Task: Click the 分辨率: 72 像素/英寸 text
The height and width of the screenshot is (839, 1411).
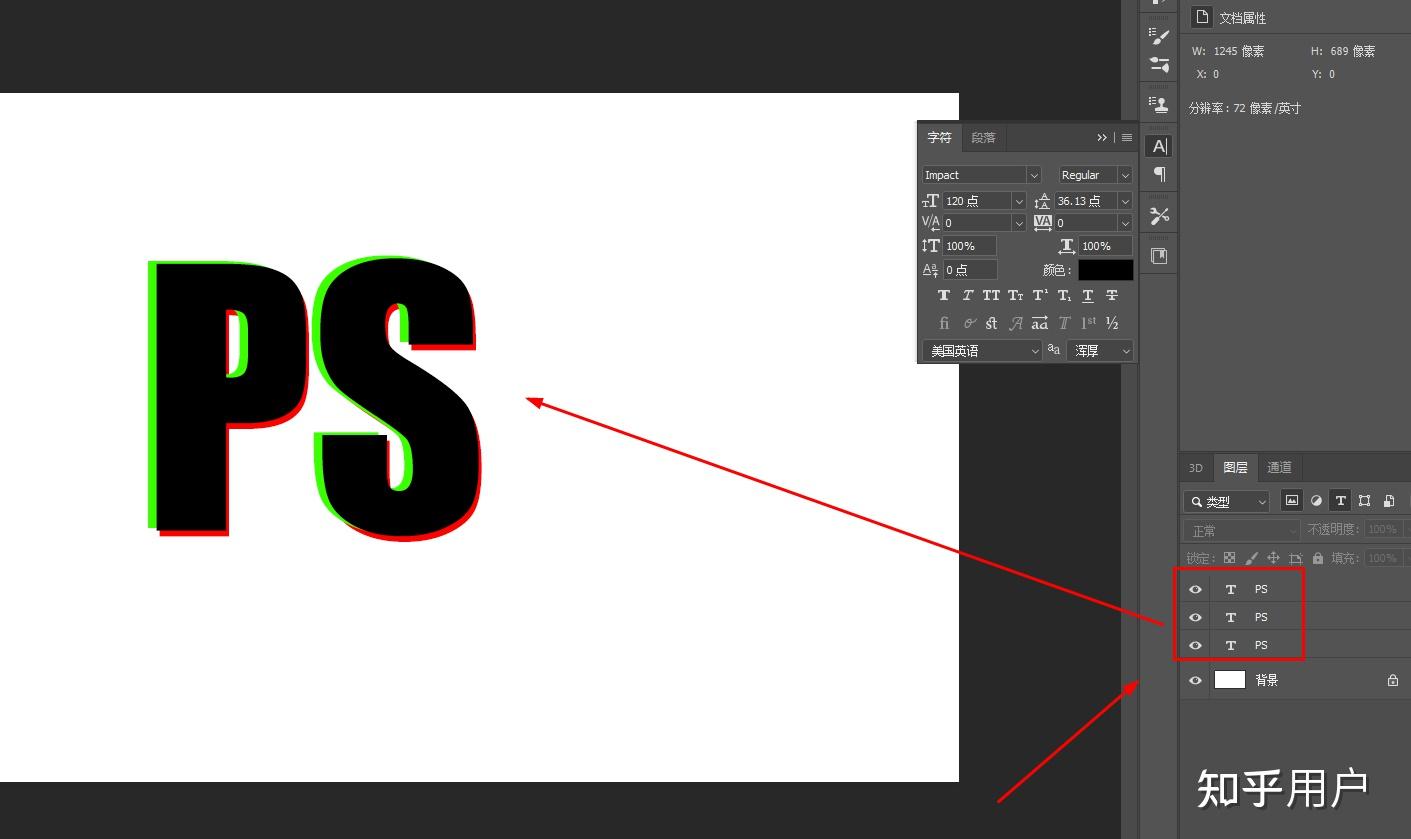Action: [1245, 108]
